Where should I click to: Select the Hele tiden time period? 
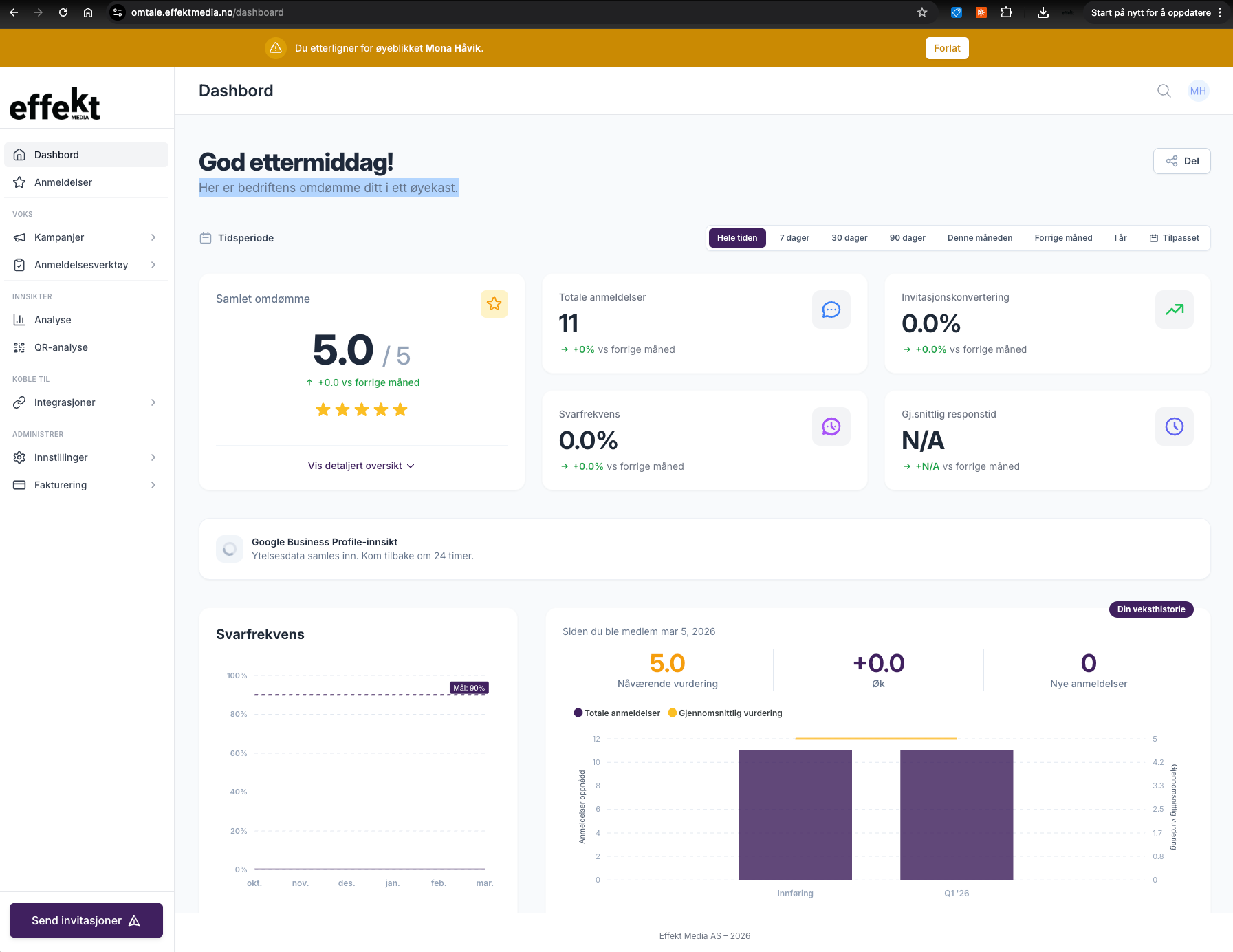tap(737, 238)
